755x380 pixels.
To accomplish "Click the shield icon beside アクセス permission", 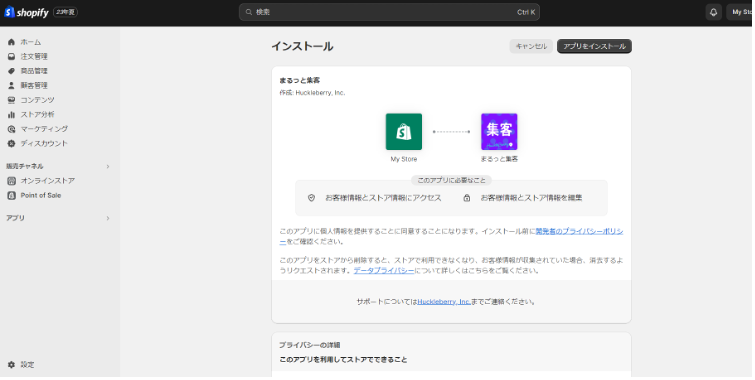I will (312, 197).
